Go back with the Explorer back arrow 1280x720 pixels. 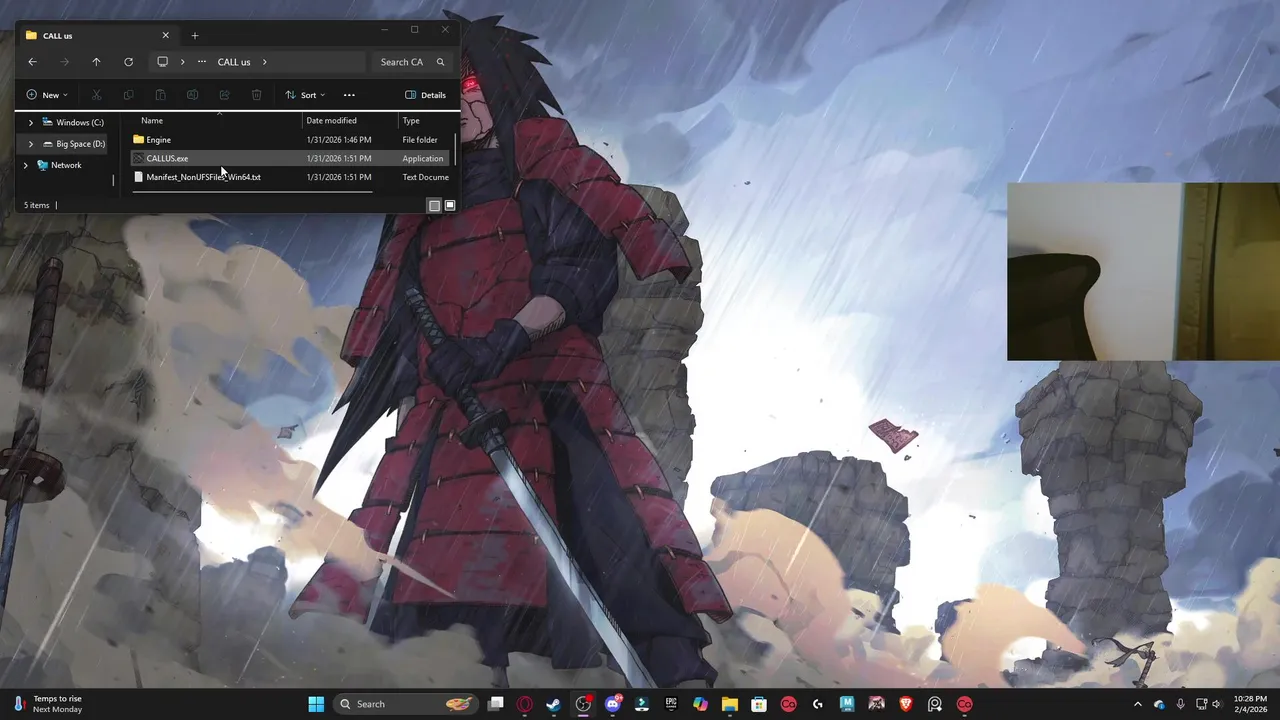click(x=32, y=62)
